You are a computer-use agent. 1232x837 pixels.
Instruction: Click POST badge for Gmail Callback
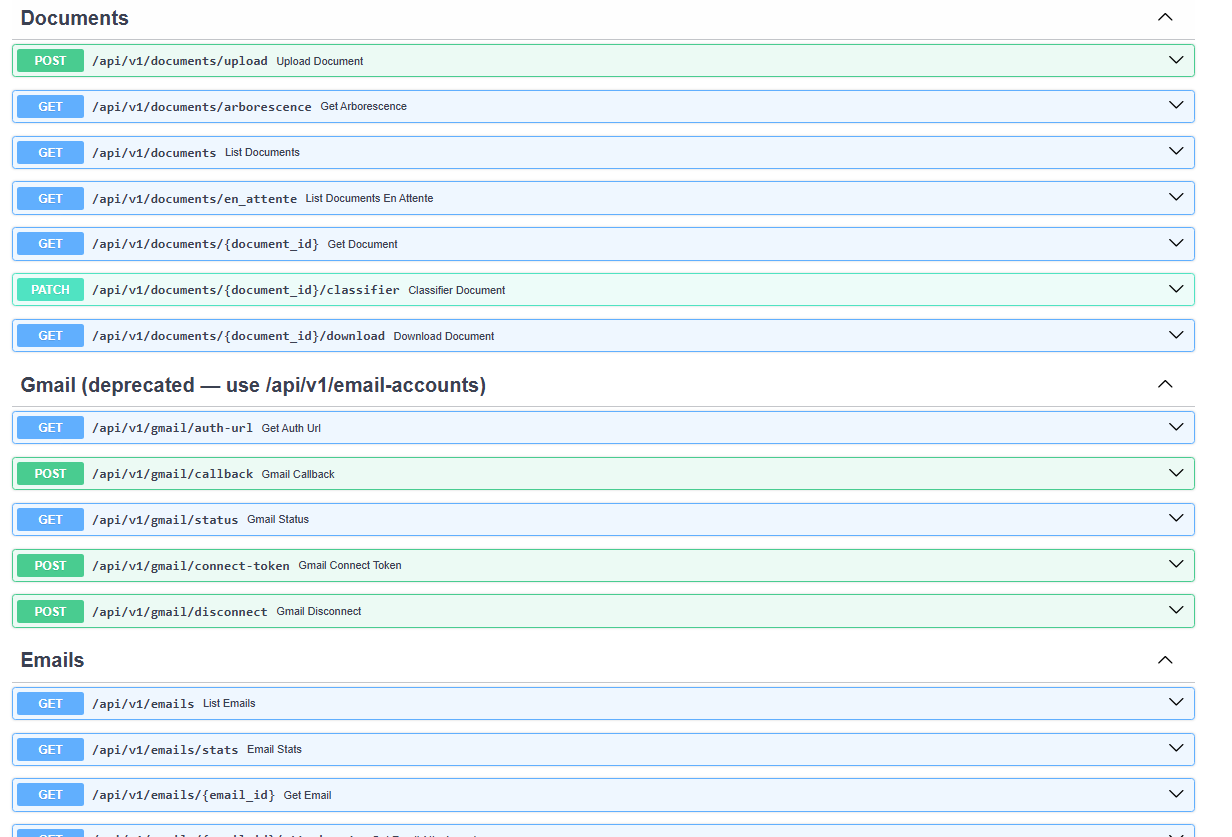point(50,474)
